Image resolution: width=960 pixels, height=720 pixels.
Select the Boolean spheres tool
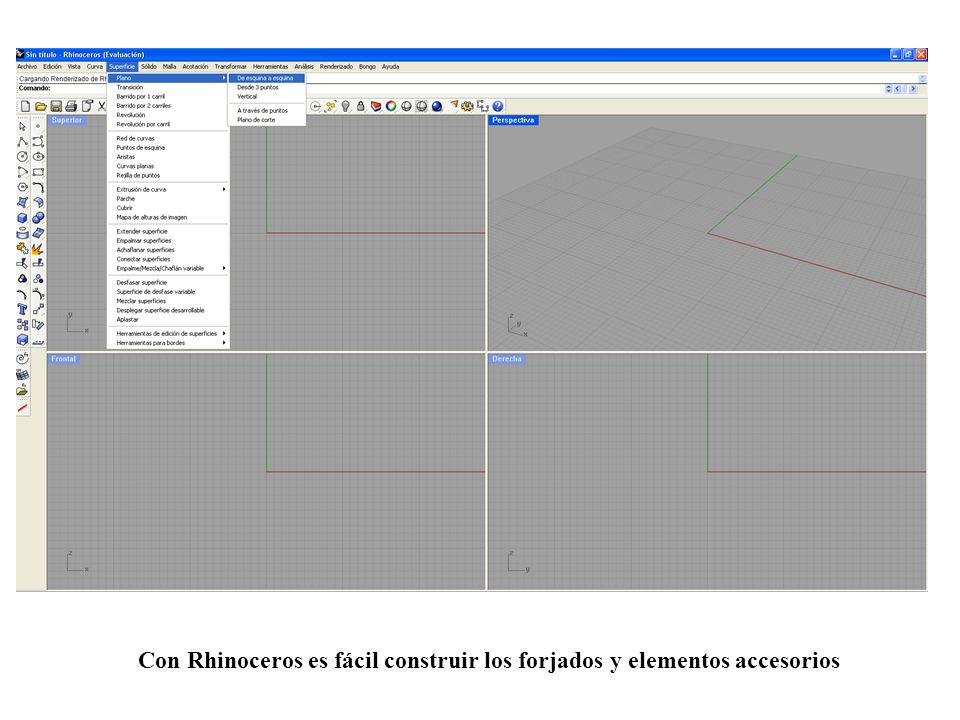pos(38,218)
